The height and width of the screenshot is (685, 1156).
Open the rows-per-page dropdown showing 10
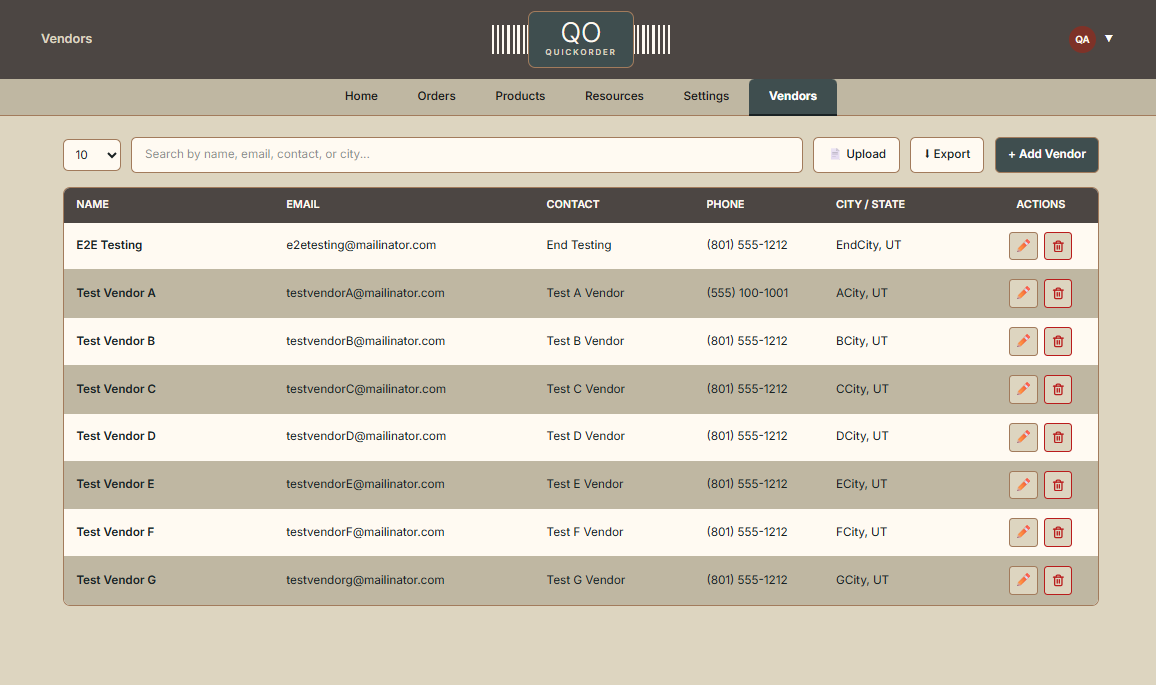coord(92,155)
